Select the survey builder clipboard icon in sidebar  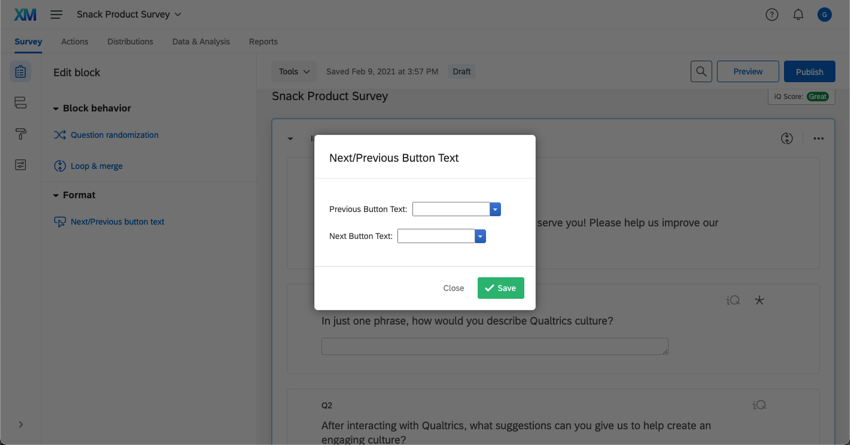tap(21, 72)
